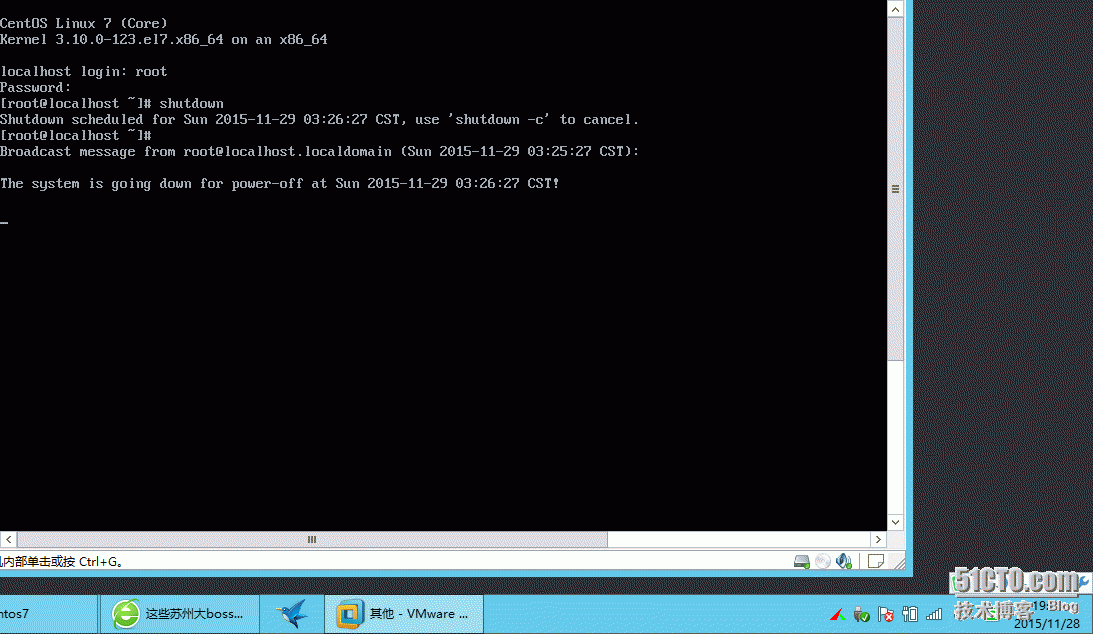This screenshot has width=1093, height=634.
Task: Click the VMware sound card status icon
Action: (843, 562)
